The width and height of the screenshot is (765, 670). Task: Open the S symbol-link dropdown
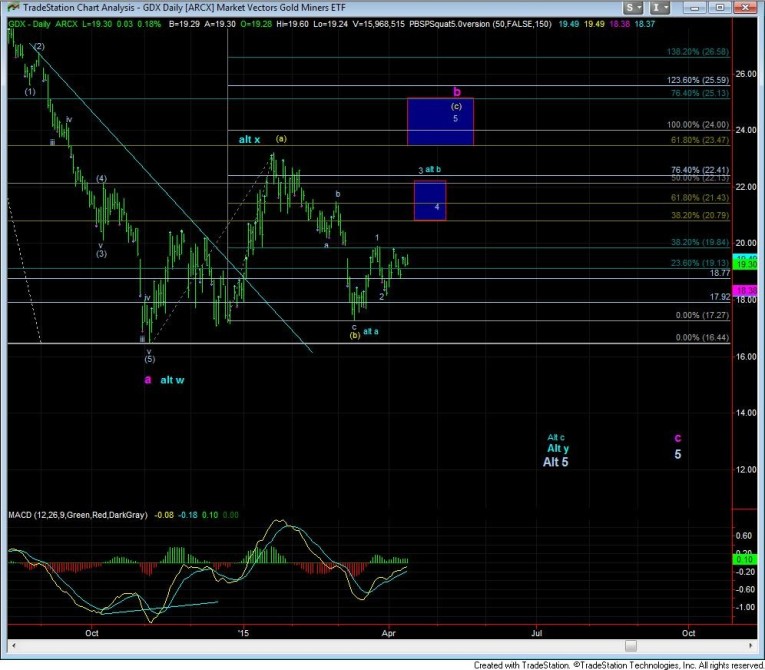[x=633, y=7]
